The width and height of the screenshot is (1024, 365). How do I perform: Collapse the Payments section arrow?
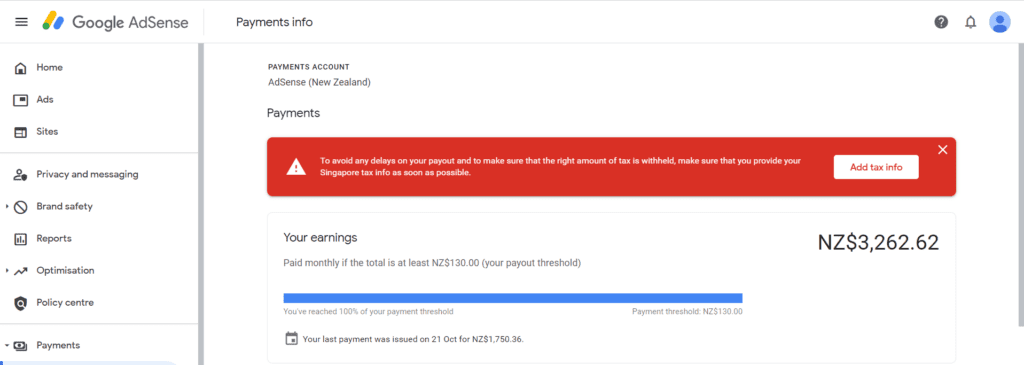tap(7, 345)
